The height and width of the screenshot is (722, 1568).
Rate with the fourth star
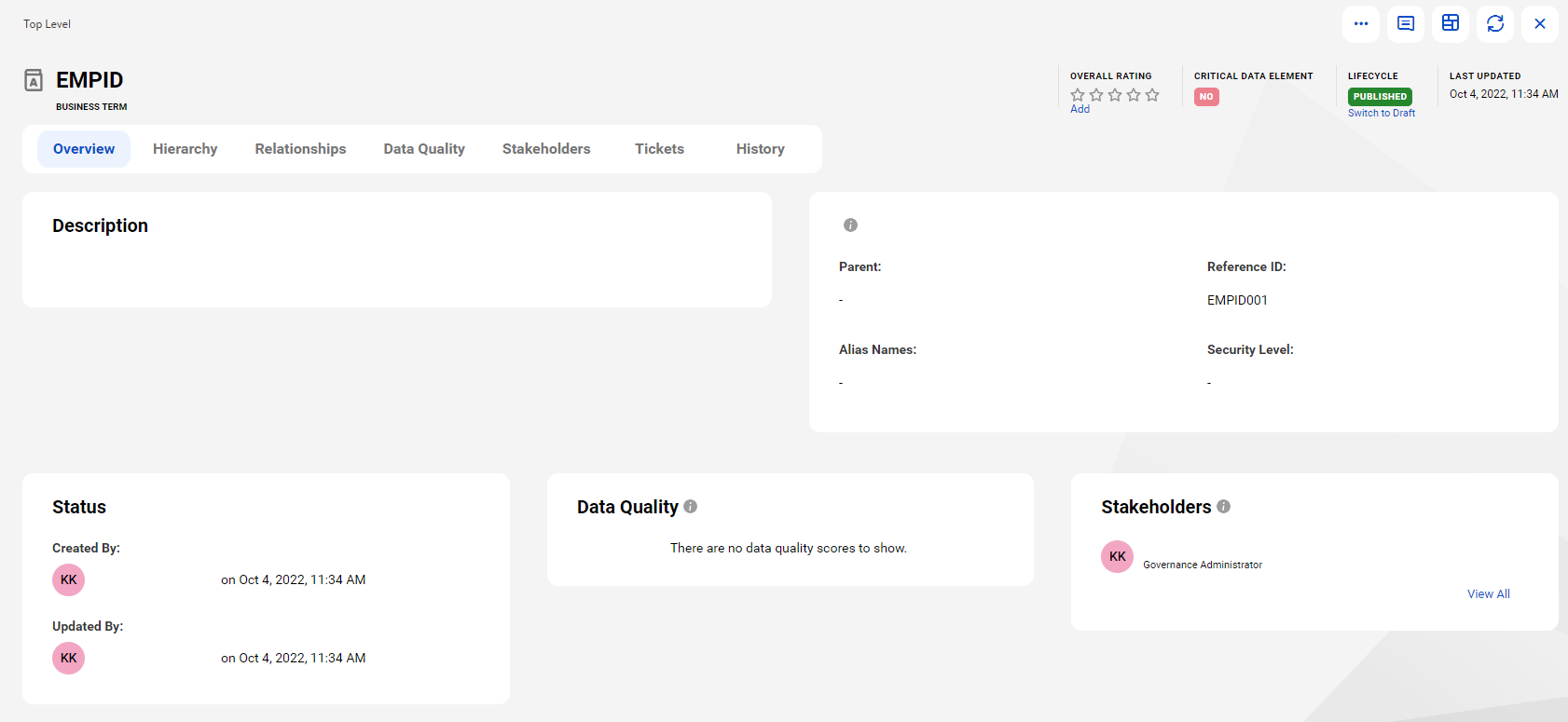[x=1134, y=95]
